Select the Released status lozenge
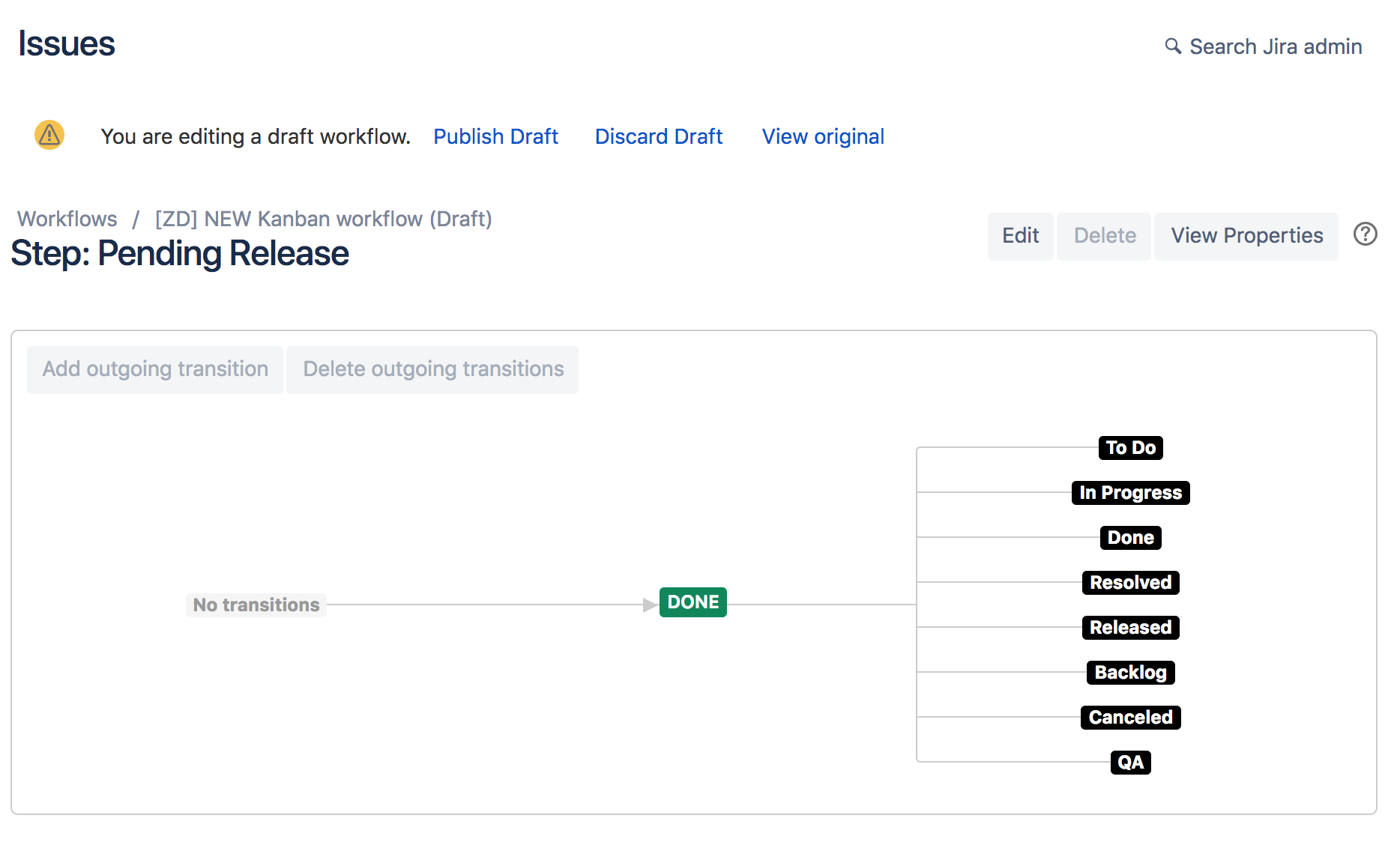Image resolution: width=1400 pixels, height=857 pixels. pos(1130,628)
